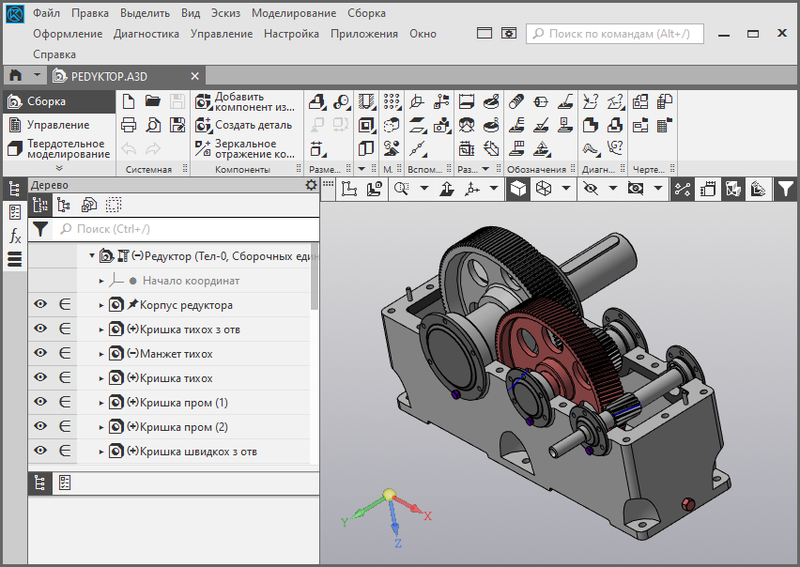
Task: Click the layers stack sidebar icon
Action: 15,259
